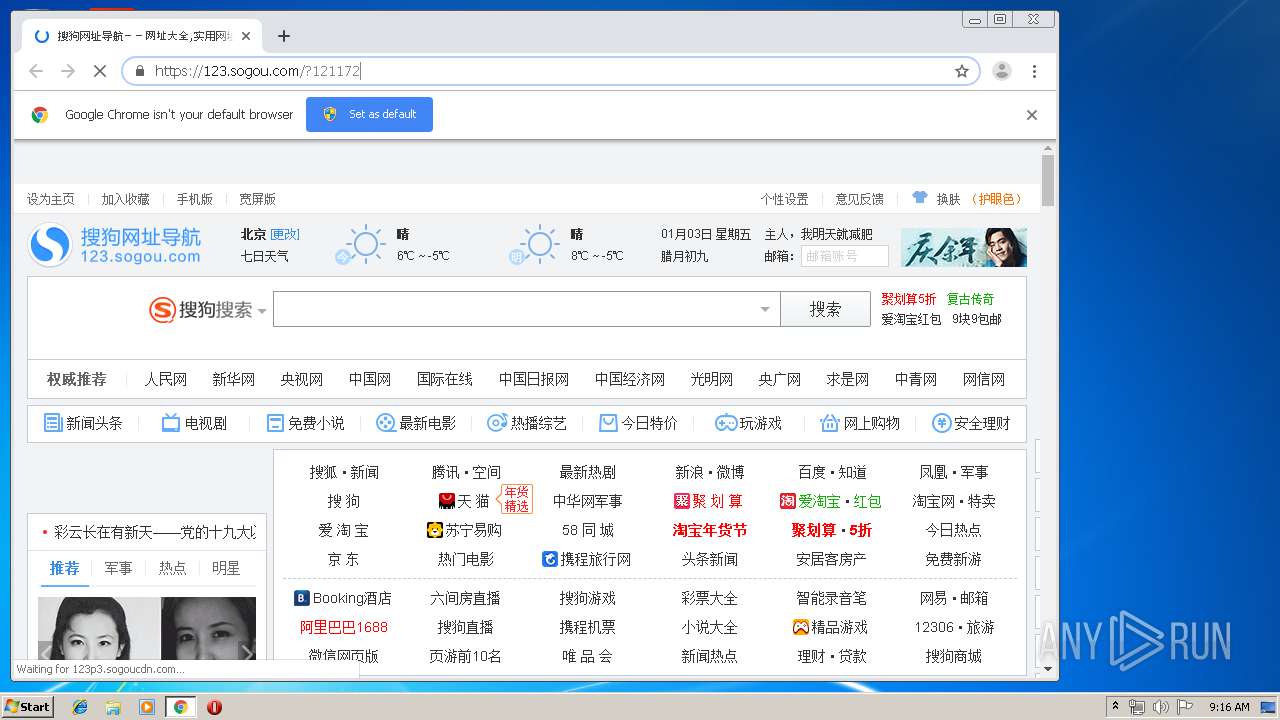Click 热播综艺 icon

coord(497,423)
